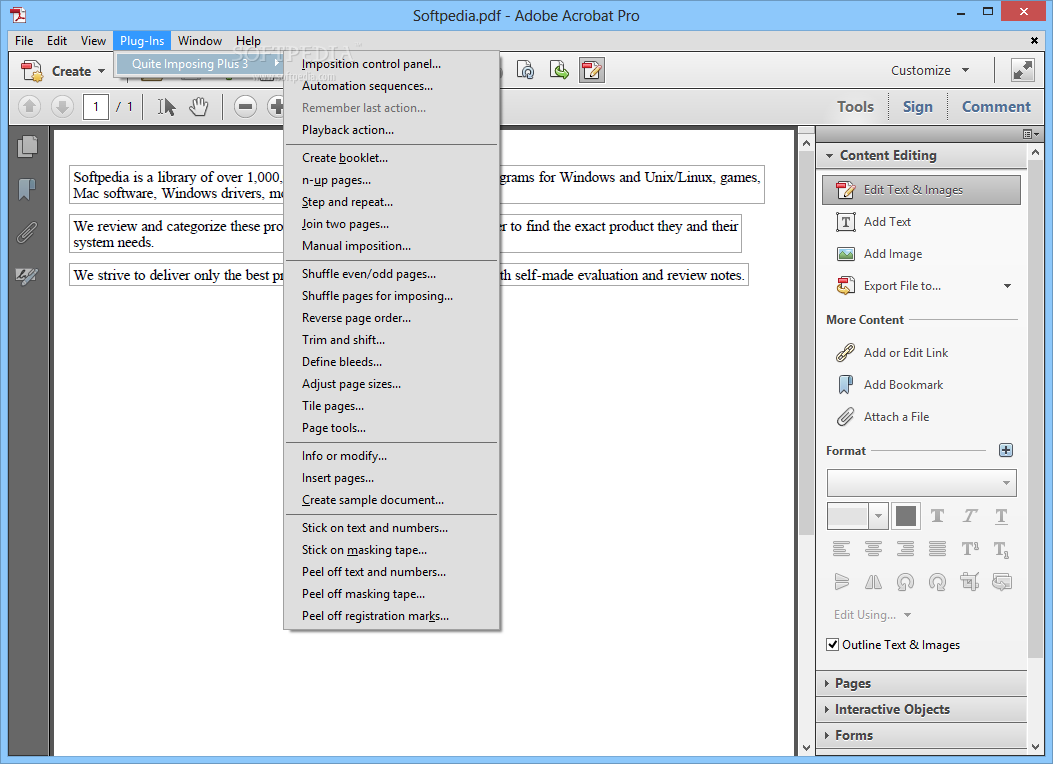
Task: Go to previous page arrow
Action: [x=30, y=107]
